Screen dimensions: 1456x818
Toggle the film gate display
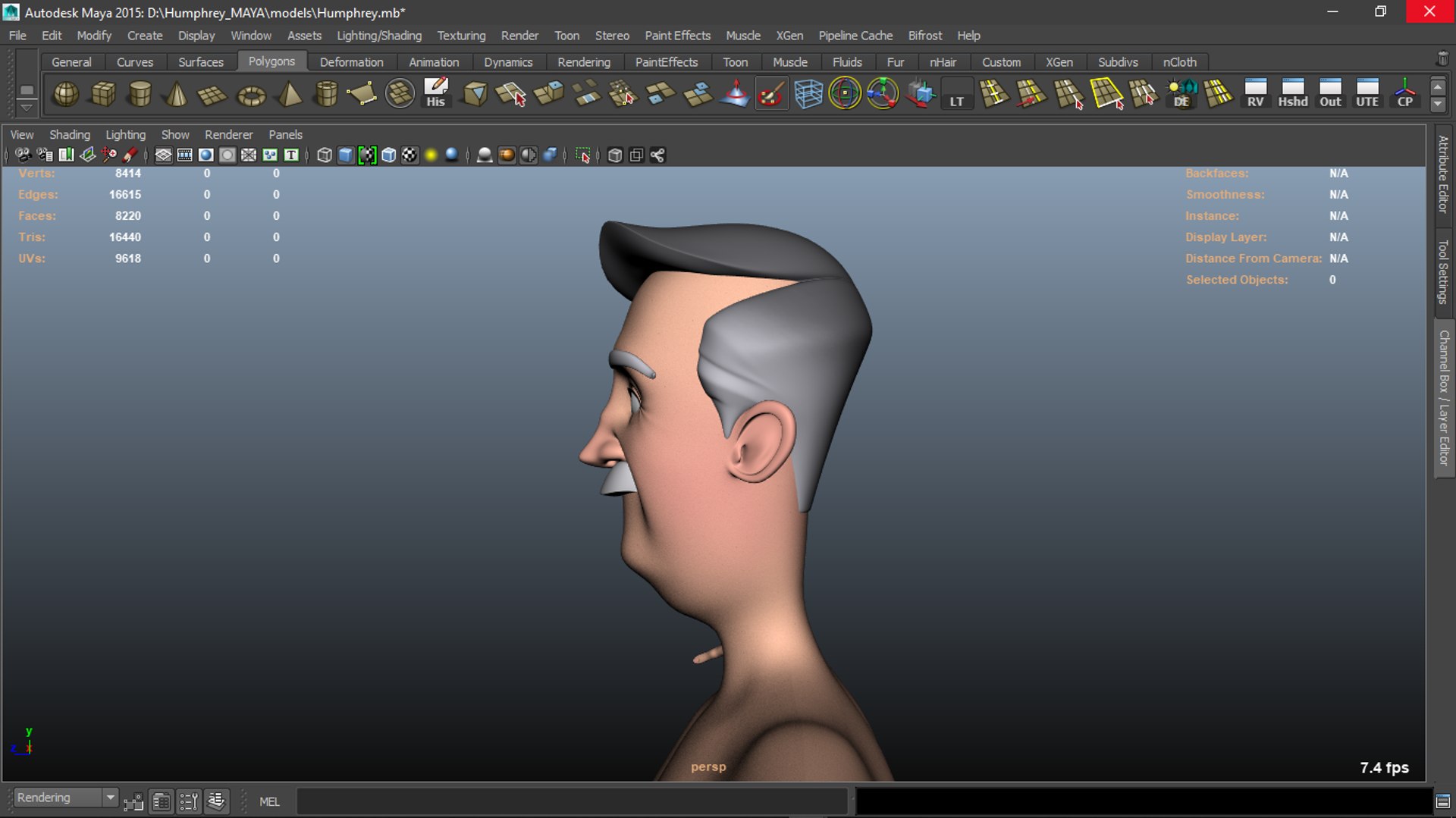[184, 155]
